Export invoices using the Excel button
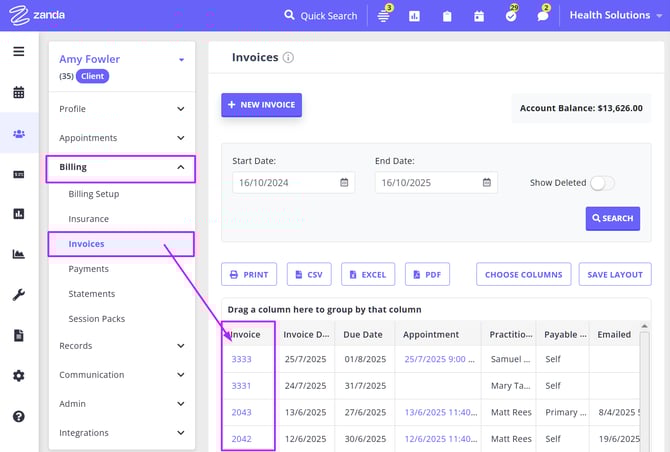 [367, 274]
